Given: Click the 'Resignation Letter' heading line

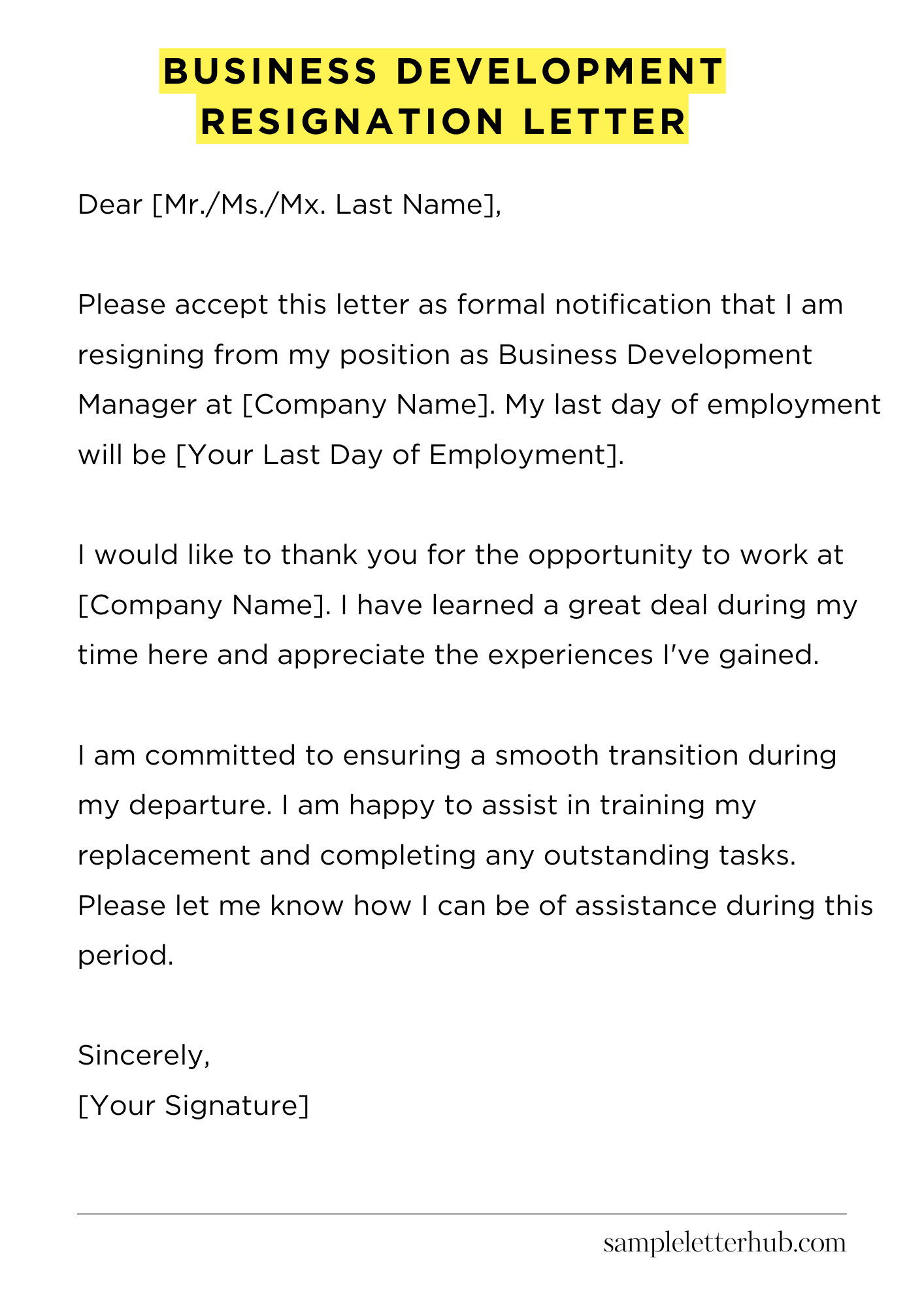Looking at the screenshot, I should tap(442, 122).
